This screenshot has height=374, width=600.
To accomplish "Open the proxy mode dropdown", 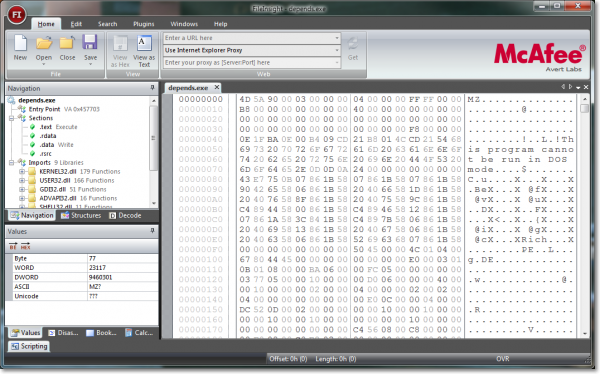I will tap(337, 50).
